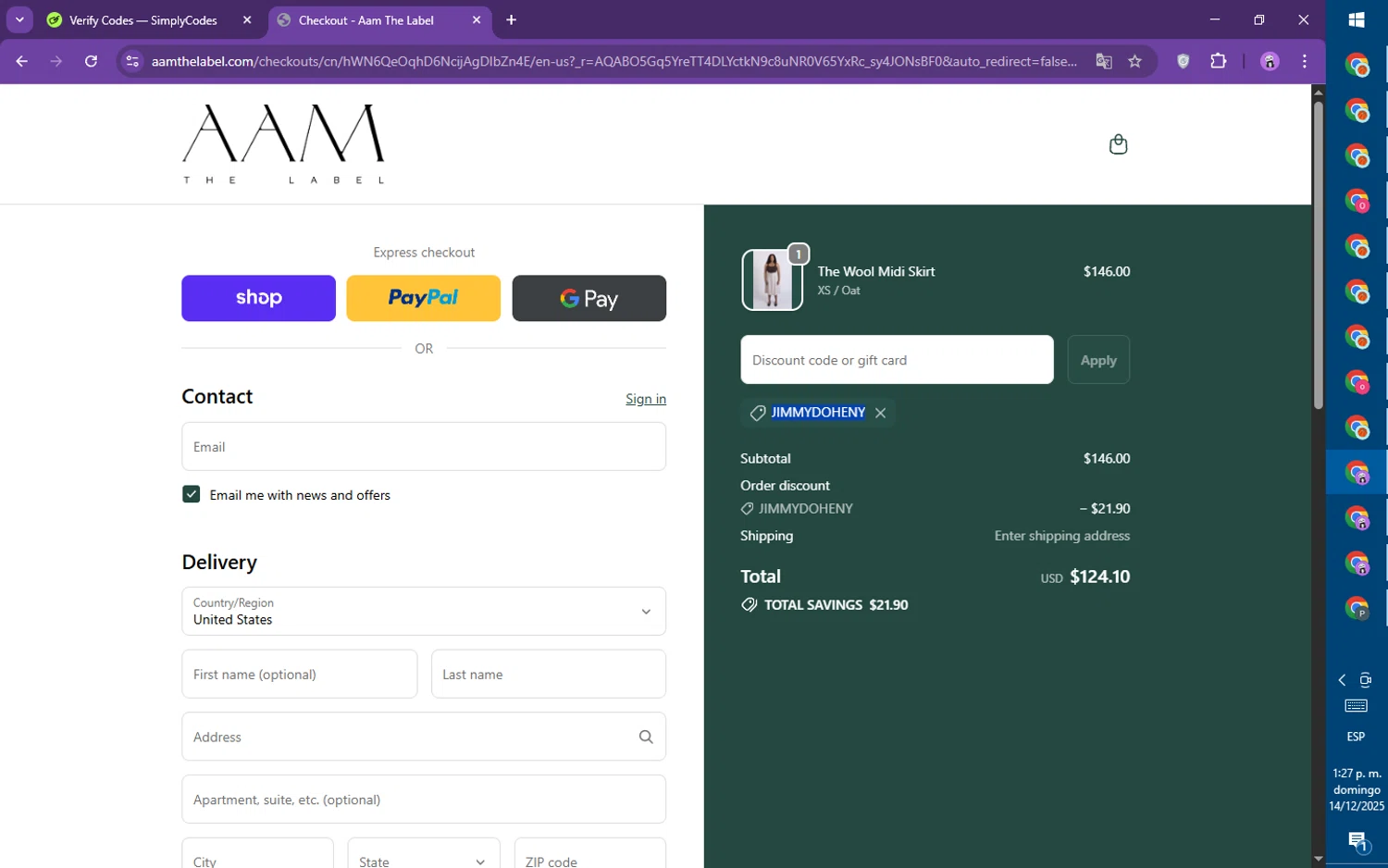The image size is (1388, 868).
Task: Click the page vertical scrollbar thumb
Action: pyautogui.click(x=1318, y=254)
